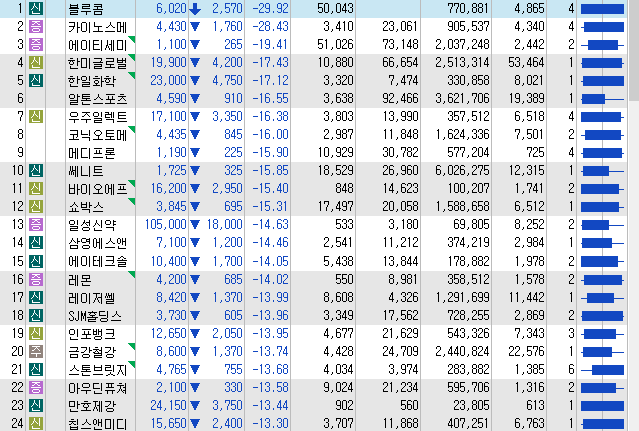Click the 신 badge beside 칩스앤미디

point(36,423)
